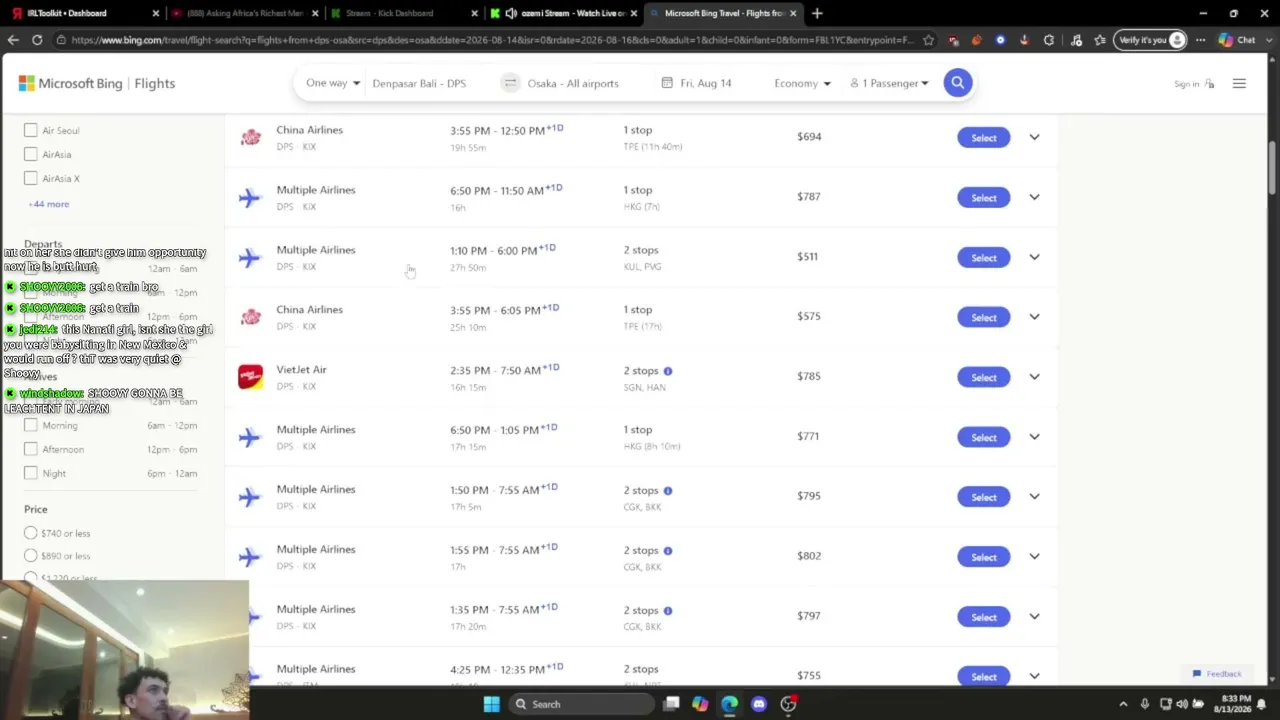Open browser Settings and more ellipsis

[1199, 40]
